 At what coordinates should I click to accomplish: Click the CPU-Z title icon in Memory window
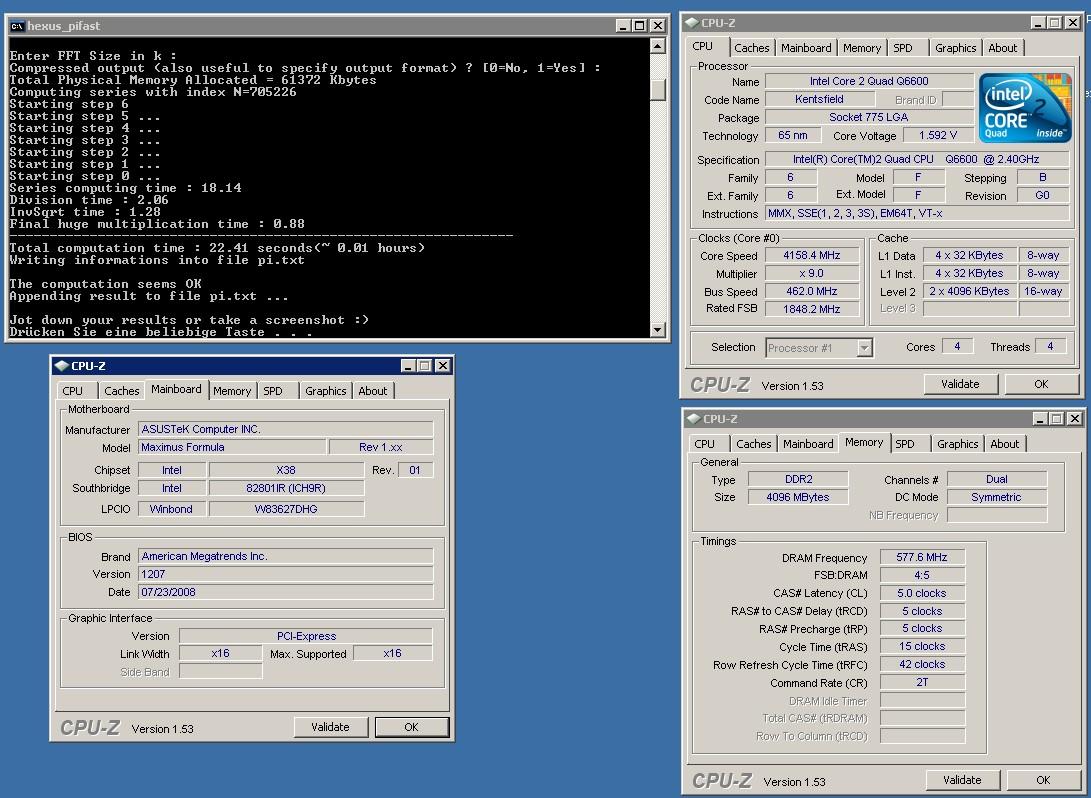tap(694, 419)
